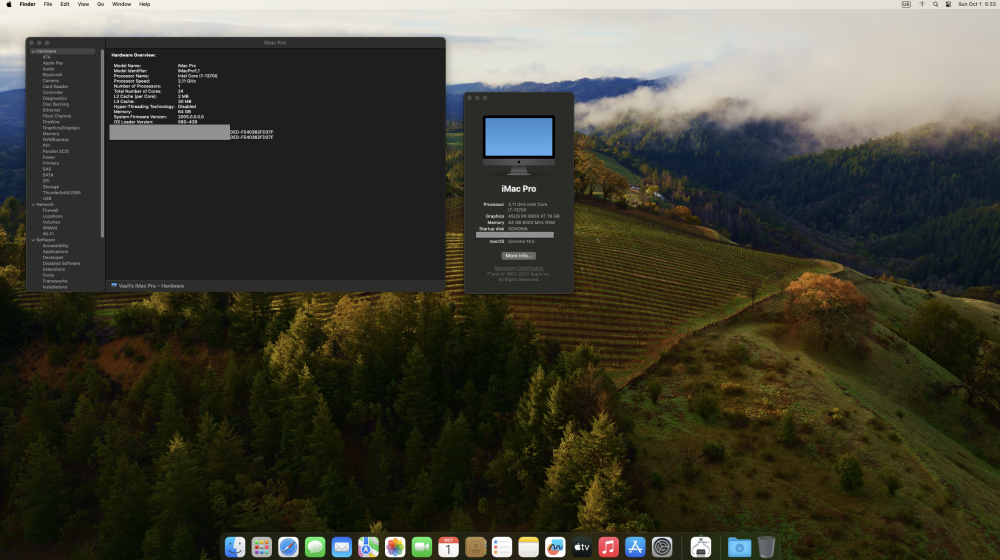Open the Help menu

point(145,4)
